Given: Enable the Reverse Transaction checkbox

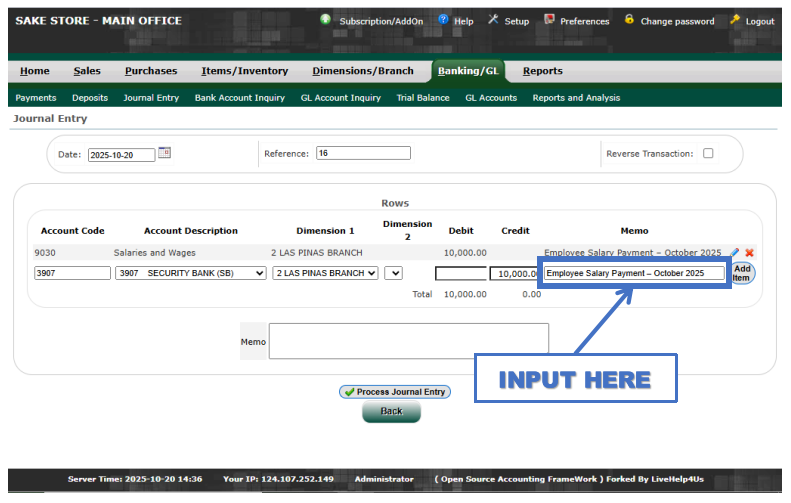Looking at the screenshot, I should click(x=708, y=154).
